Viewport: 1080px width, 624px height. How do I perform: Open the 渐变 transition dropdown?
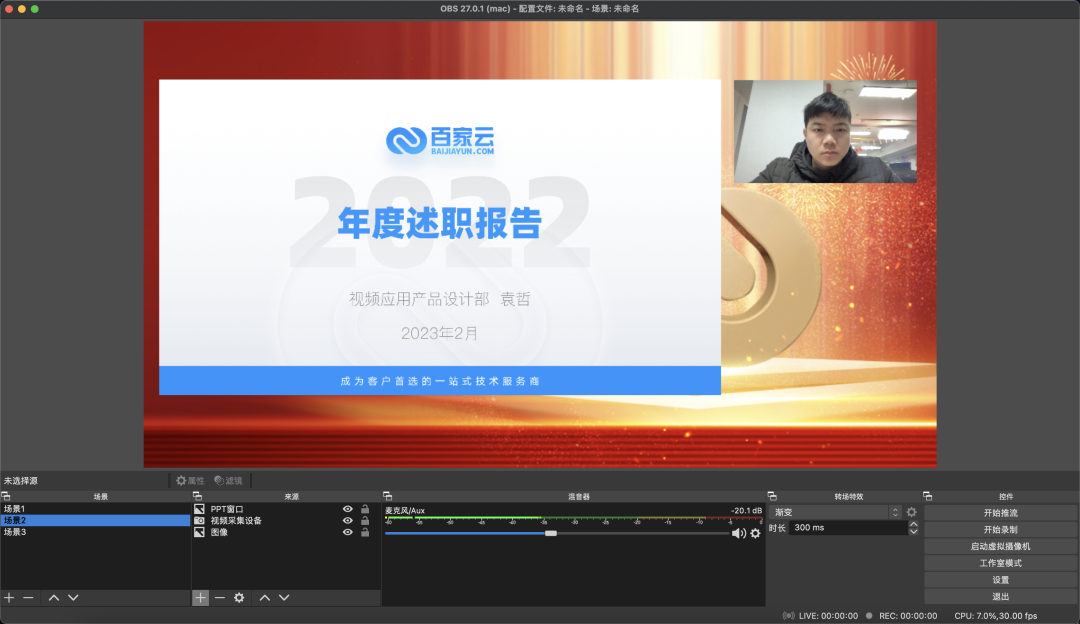tap(836, 512)
